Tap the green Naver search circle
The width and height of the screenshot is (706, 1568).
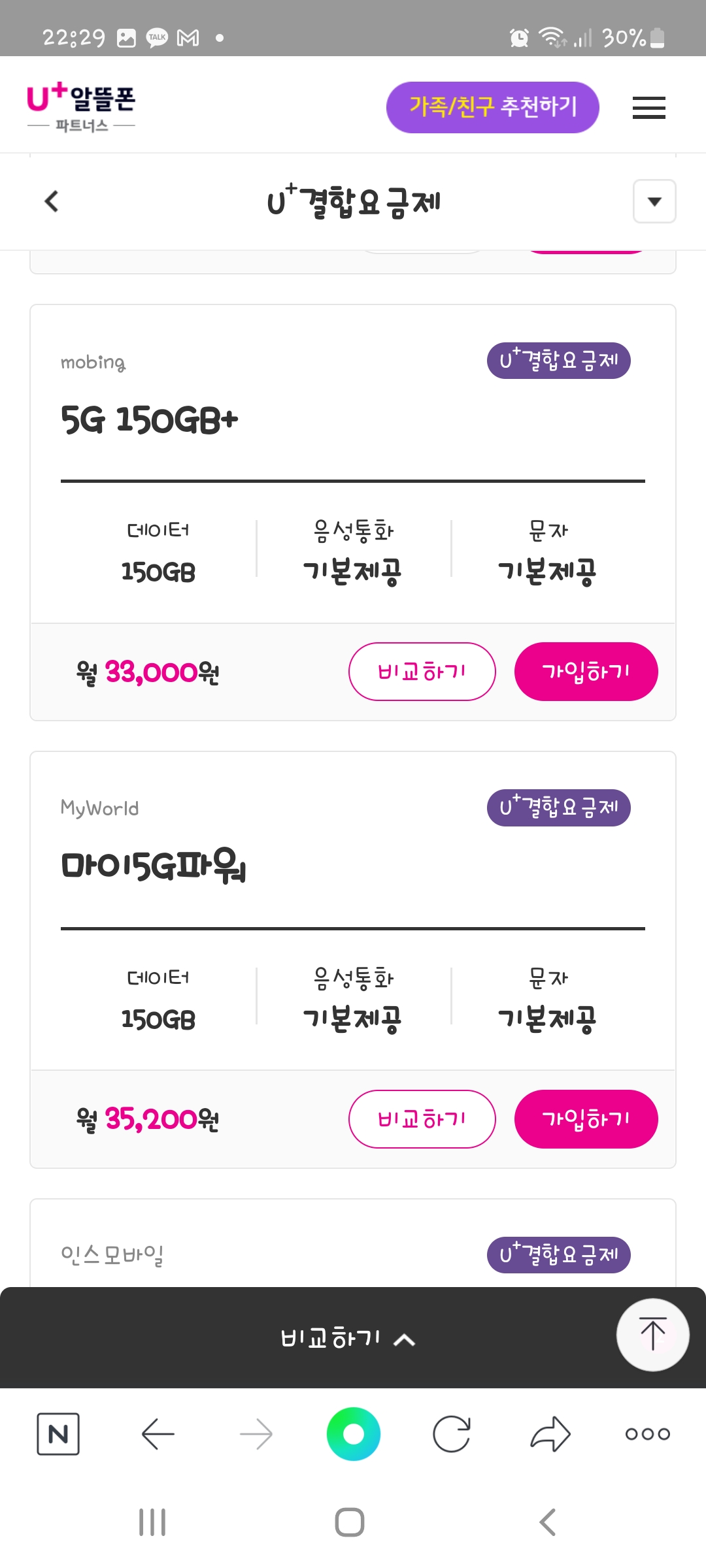tap(353, 1434)
